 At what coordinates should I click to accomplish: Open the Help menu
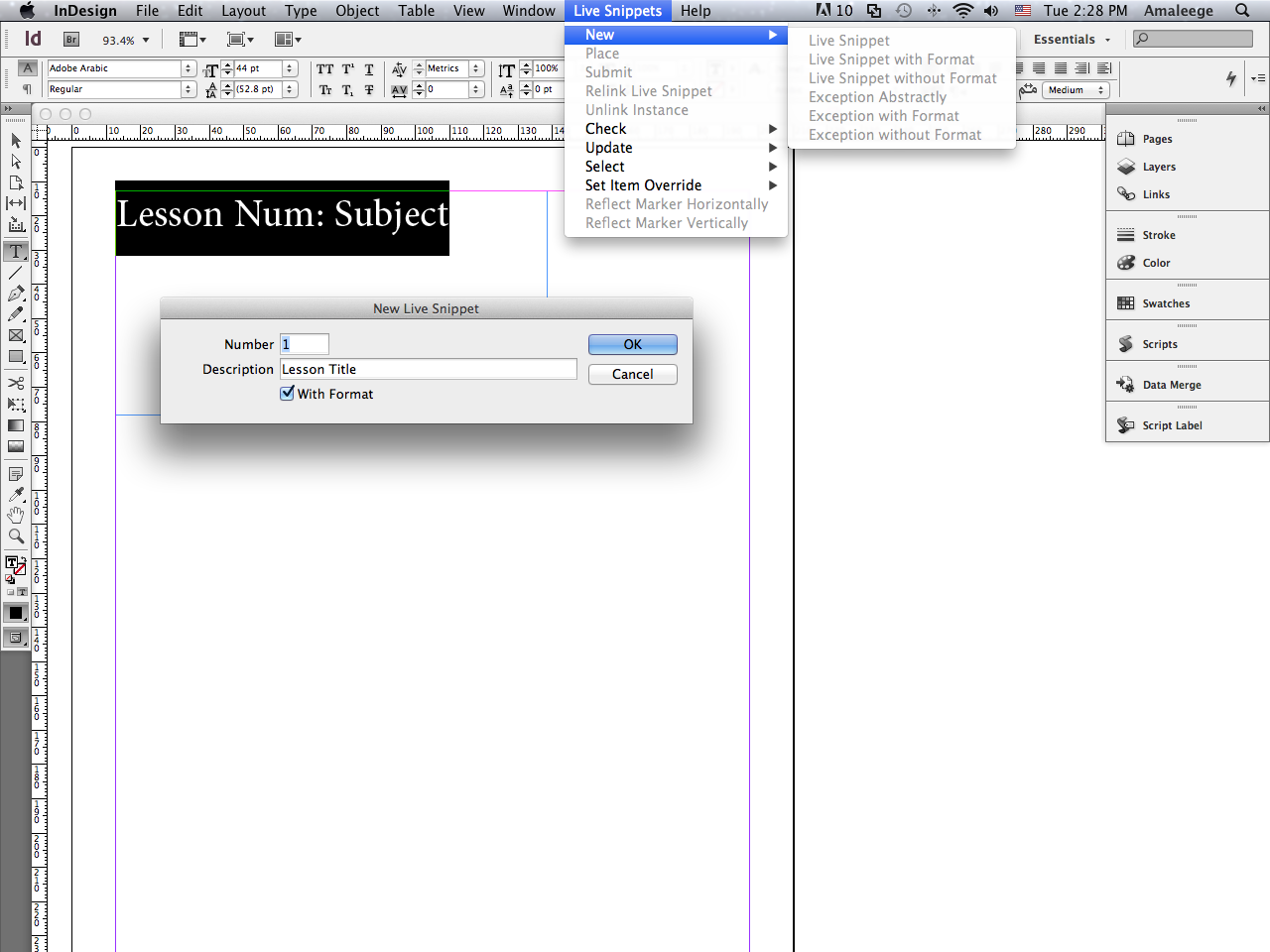tap(696, 11)
